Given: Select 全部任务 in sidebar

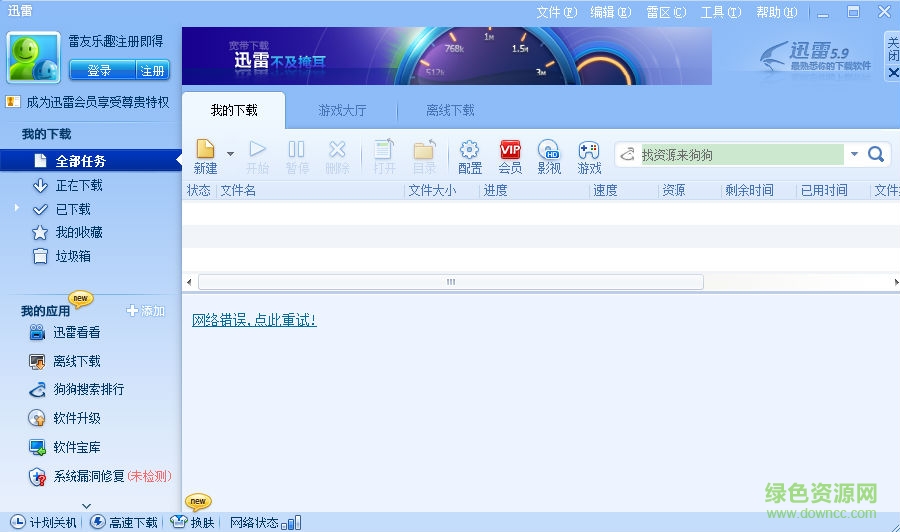Looking at the screenshot, I should click(91, 161).
